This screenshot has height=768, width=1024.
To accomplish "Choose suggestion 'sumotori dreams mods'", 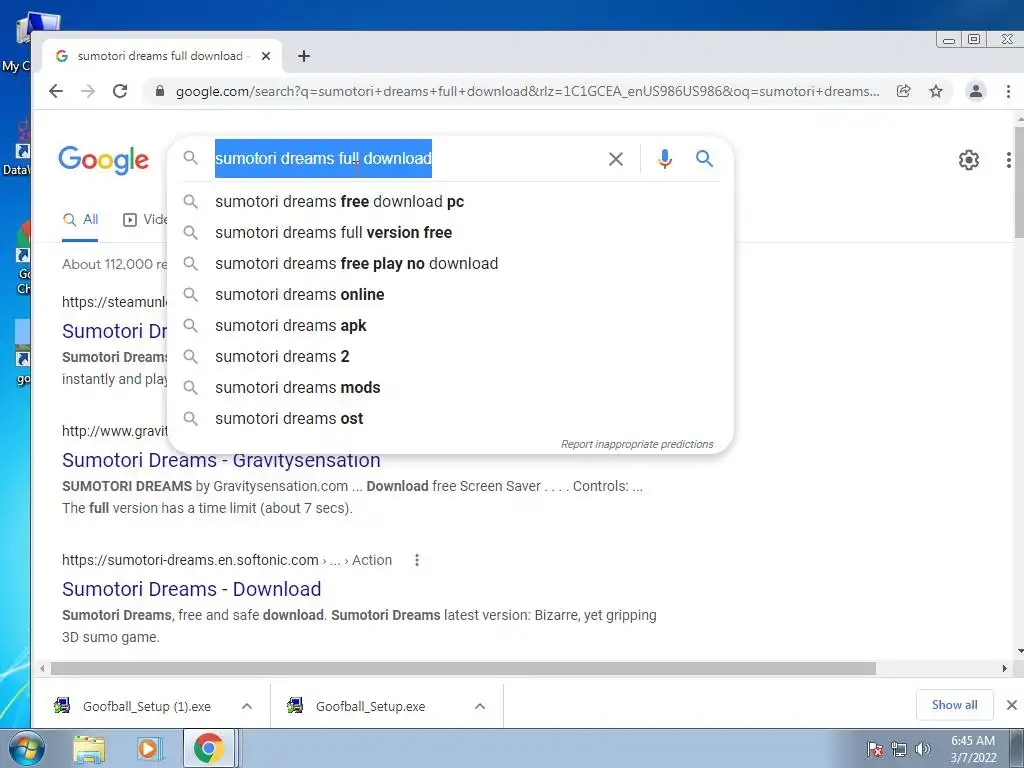I will tap(451, 388).
